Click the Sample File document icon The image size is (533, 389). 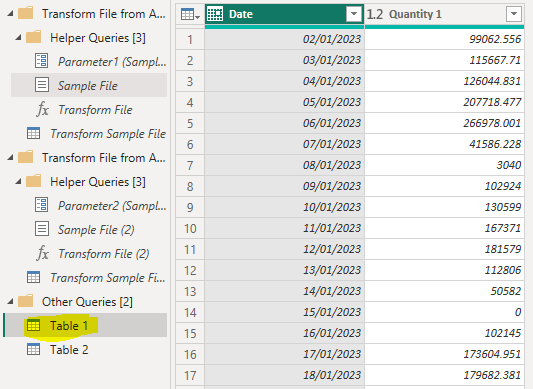click(x=41, y=85)
